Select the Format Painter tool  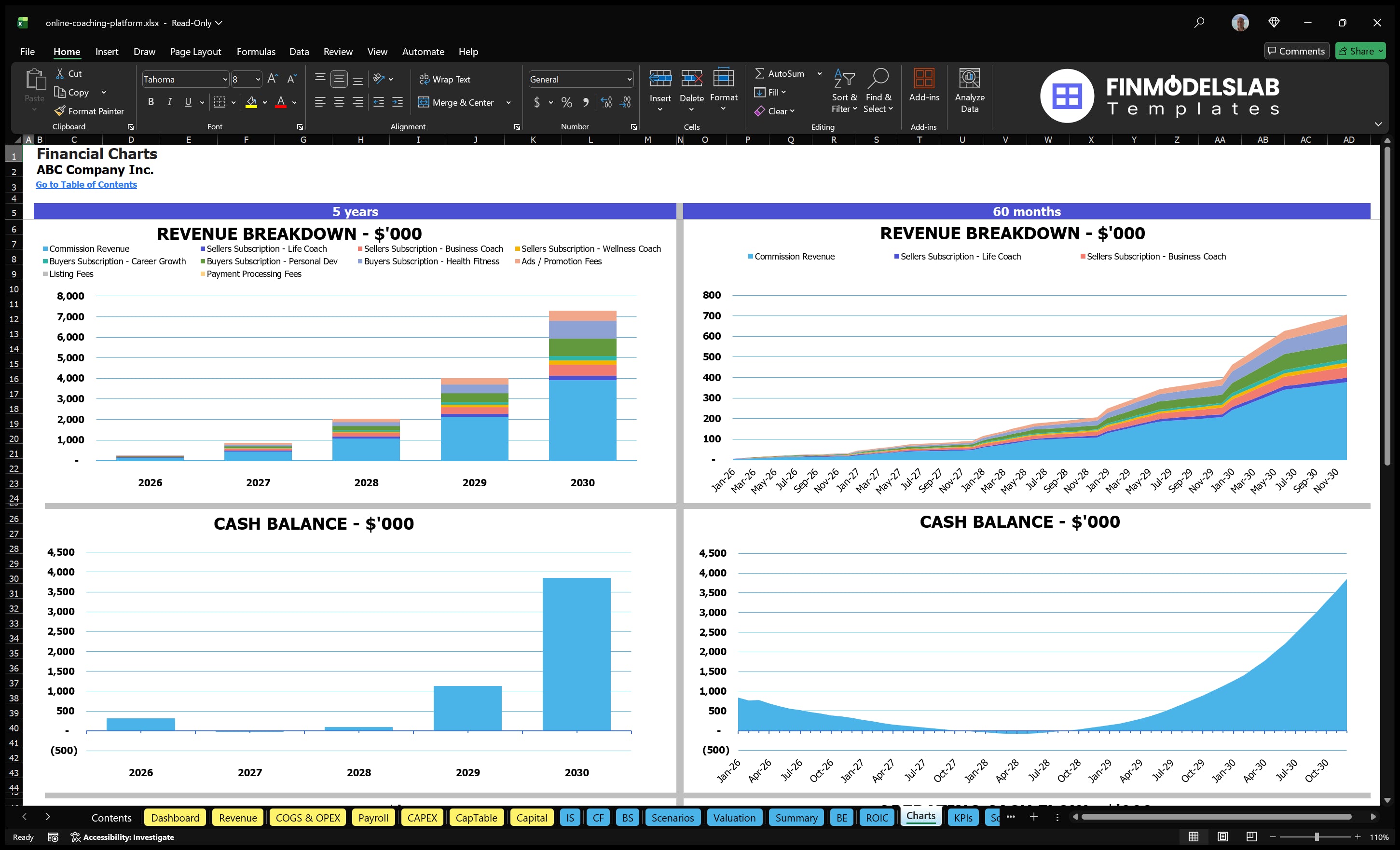point(89,111)
